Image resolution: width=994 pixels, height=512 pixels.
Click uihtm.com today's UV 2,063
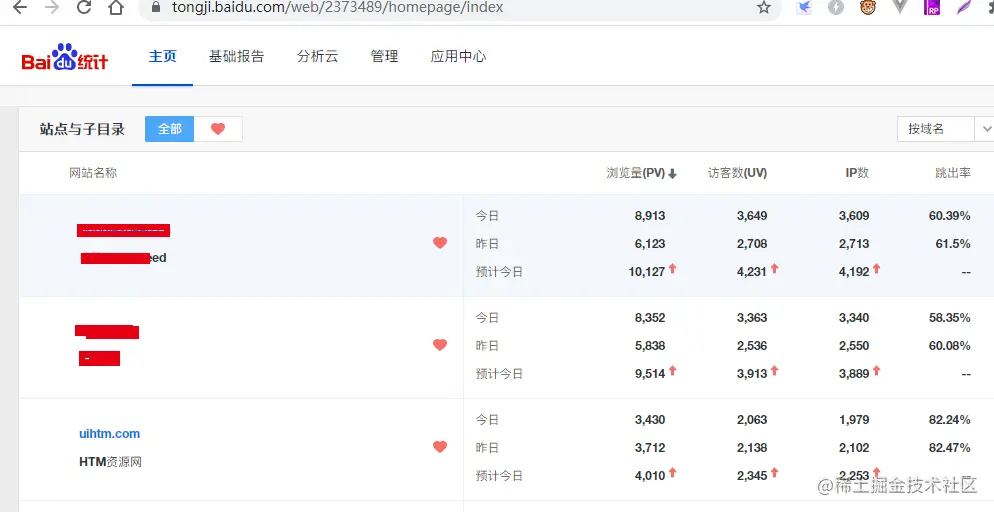(x=752, y=419)
